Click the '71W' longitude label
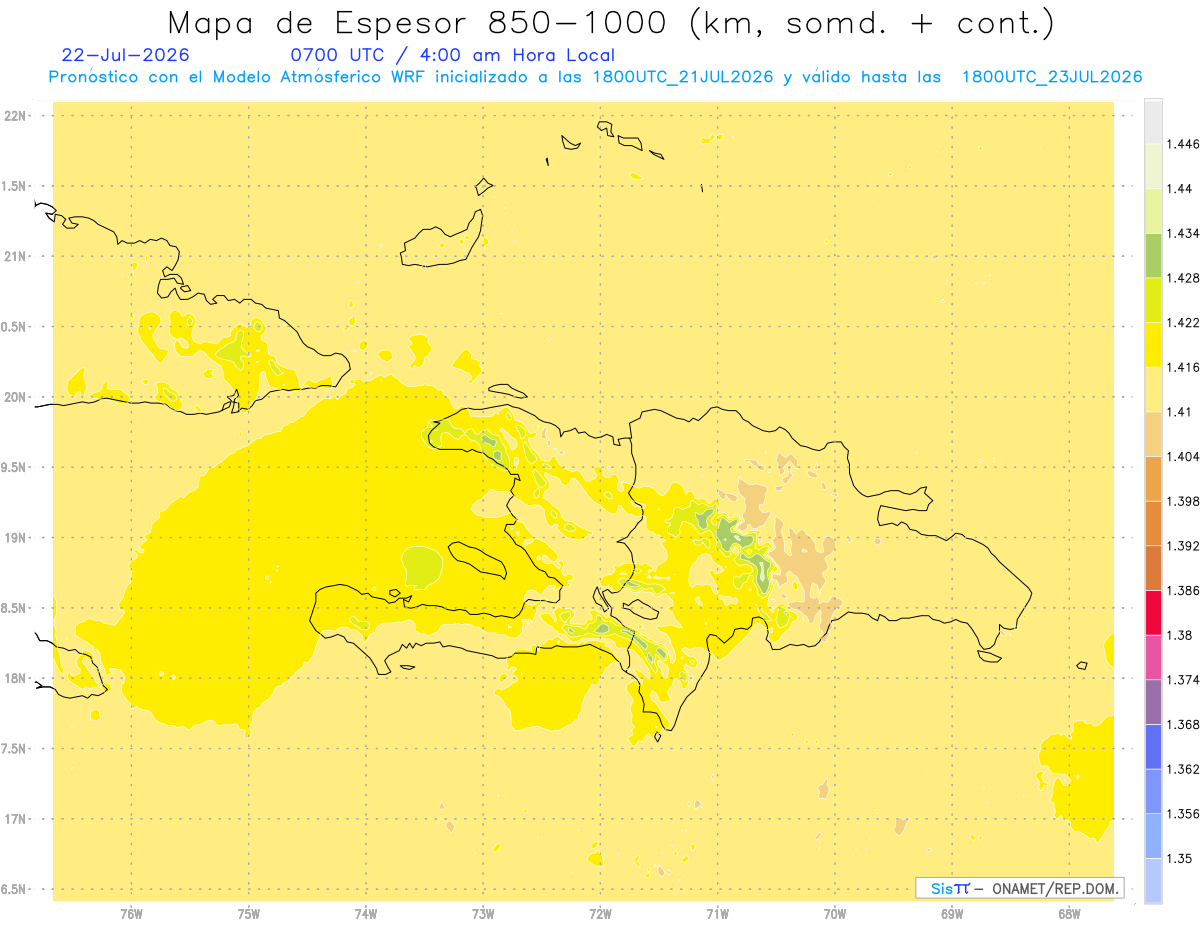This screenshot has width=1200, height=927. pos(717,913)
